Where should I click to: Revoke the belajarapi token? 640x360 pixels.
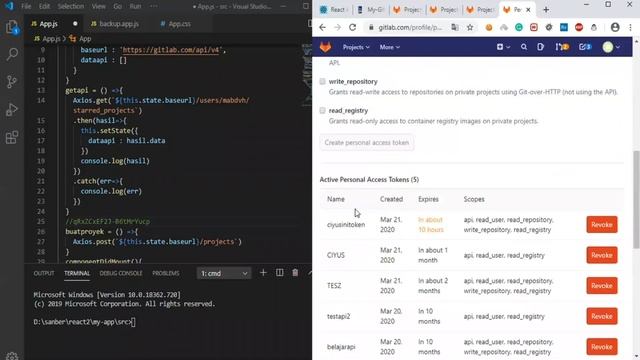click(602, 347)
